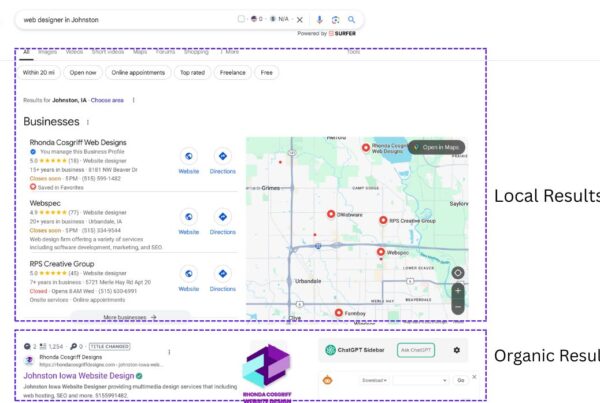Click the voice search microphone icon
The image size is (600, 403).
tap(319, 19)
